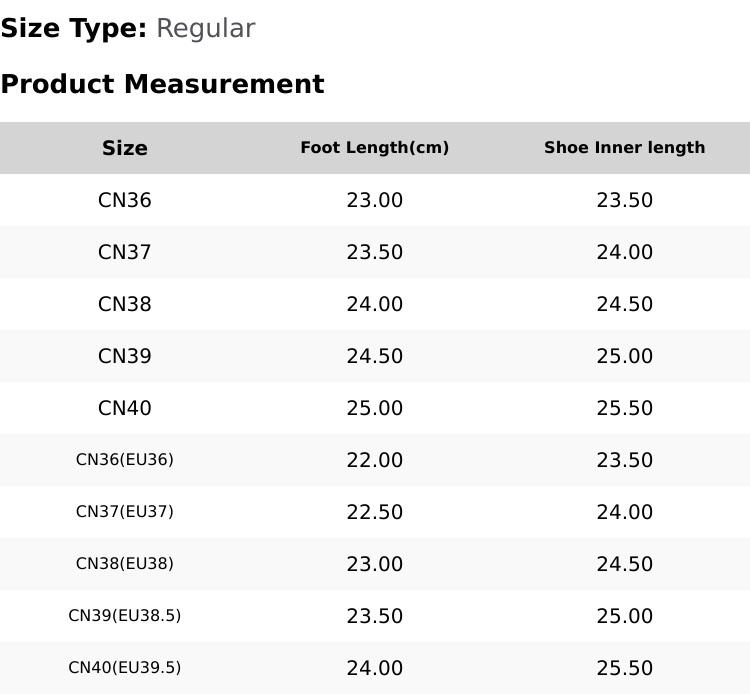The height and width of the screenshot is (694, 750).
Task: Click the Size column header
Action: (x=124, y=148)
